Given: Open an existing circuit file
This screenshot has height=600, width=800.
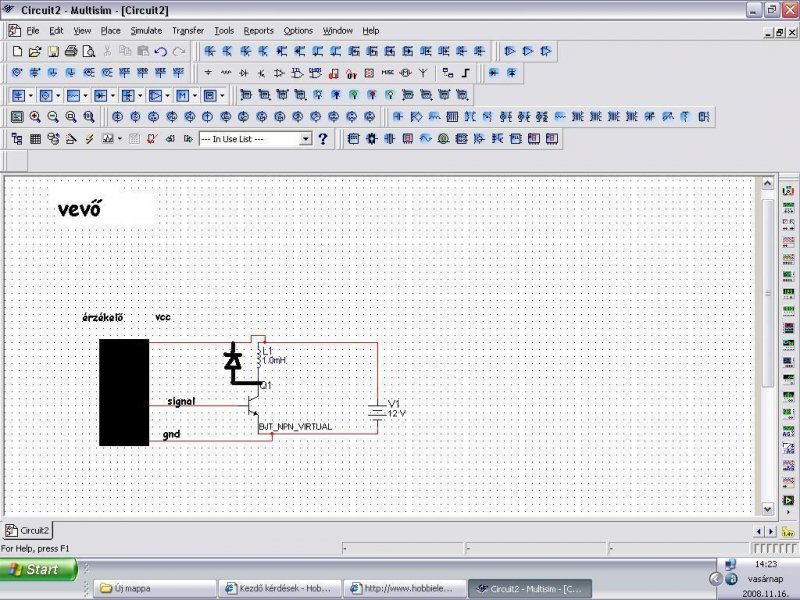Looking at the screenshot, I should [35, 51].
